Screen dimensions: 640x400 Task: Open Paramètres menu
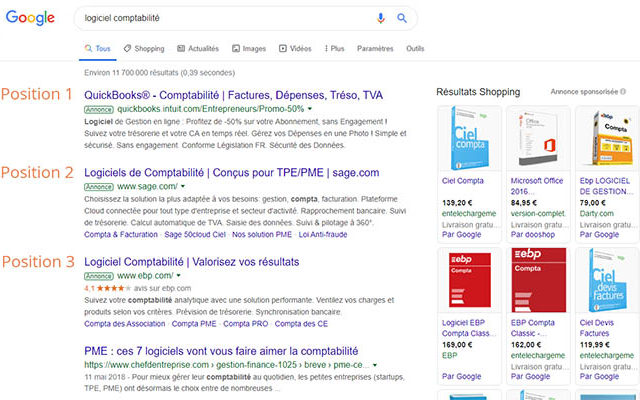click(x=375, y=49)
